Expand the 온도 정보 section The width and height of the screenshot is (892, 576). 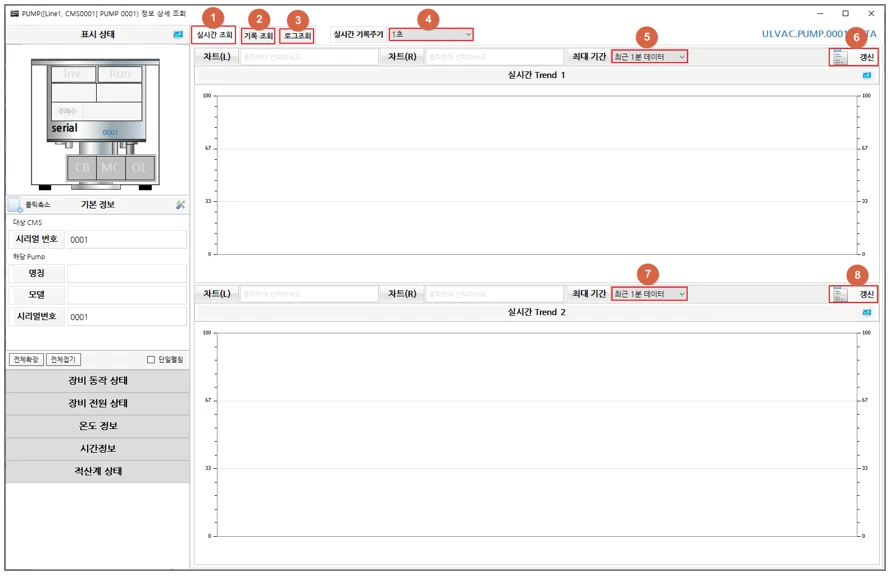pyautogui.click(x=98, y=426)
